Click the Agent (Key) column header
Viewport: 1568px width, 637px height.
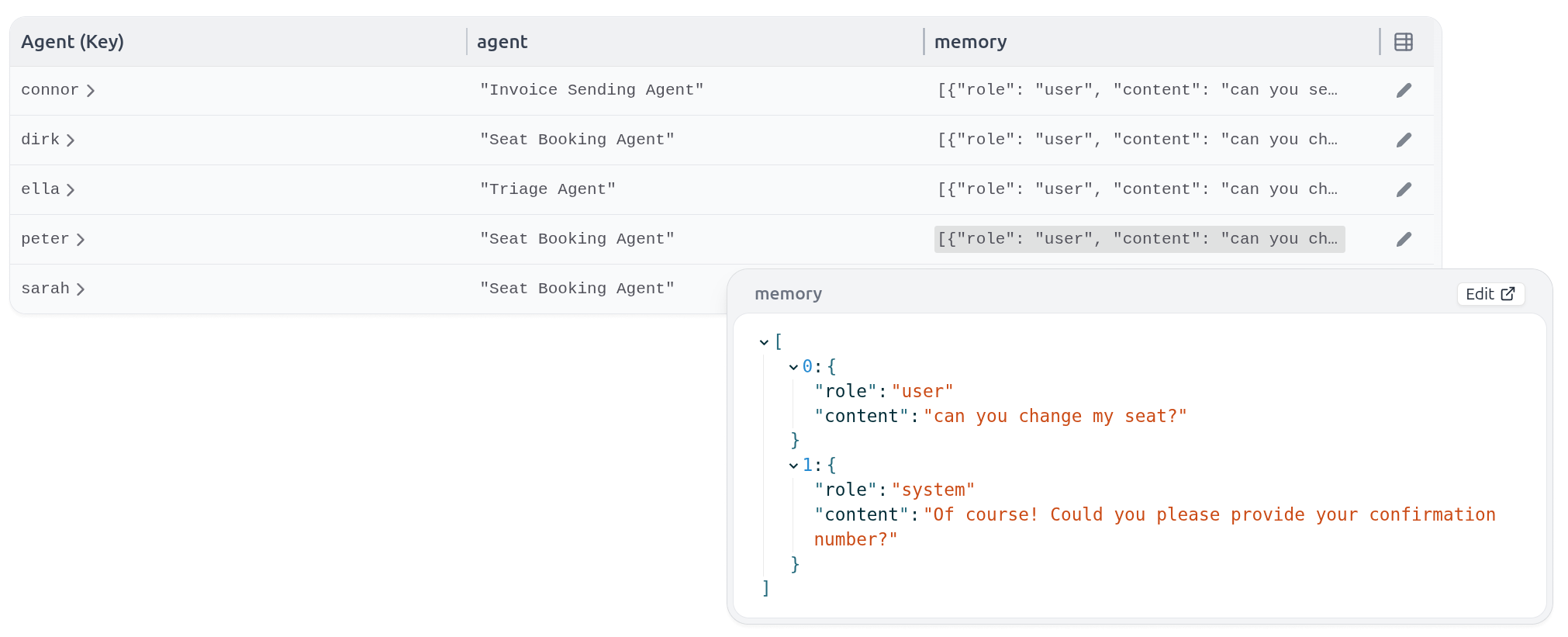pos(73,42)
